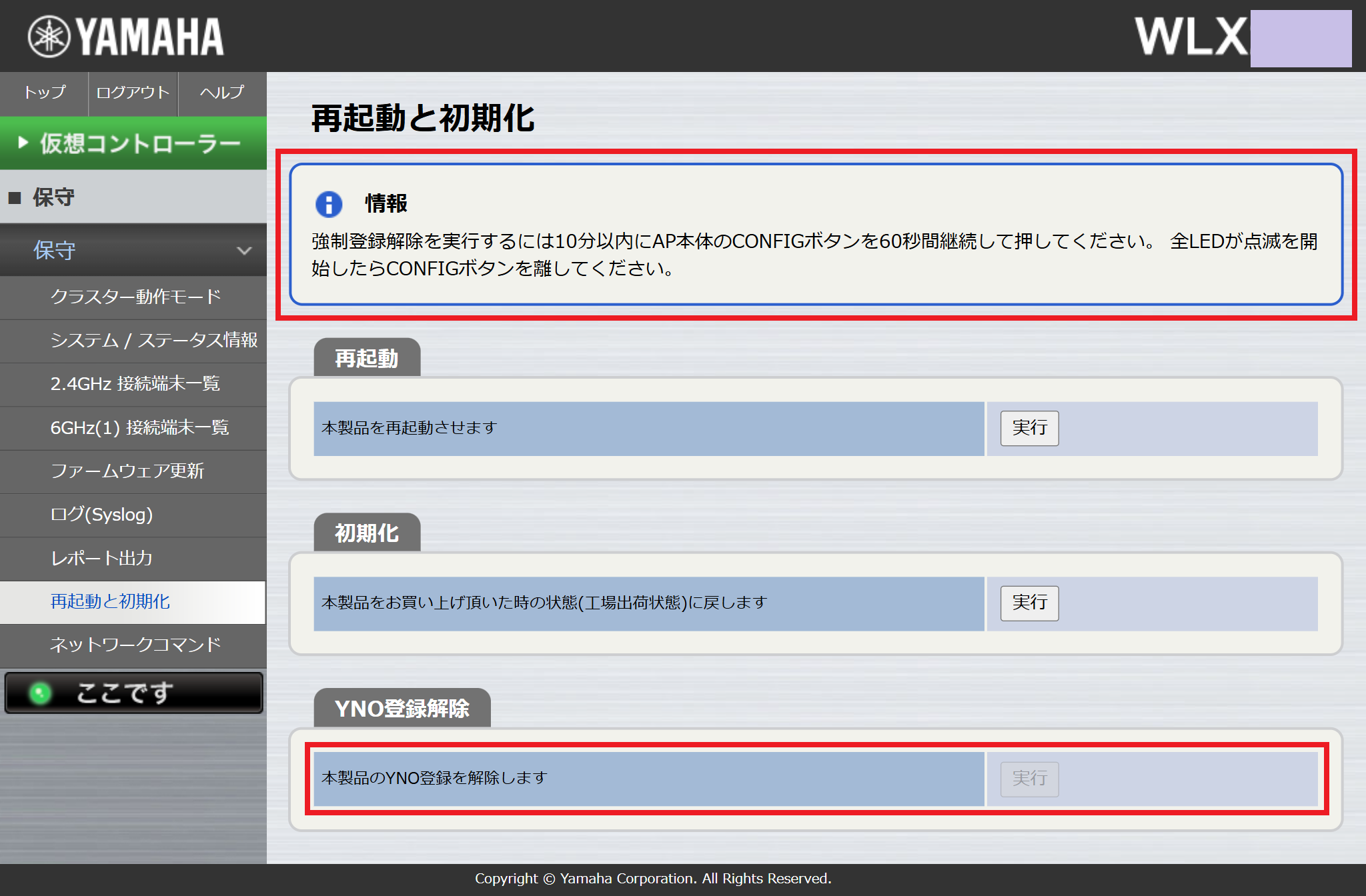Screen dimensions: 1366x896
Task: Click the 情報 heading in notice box
Action: (x=386, y=204)
